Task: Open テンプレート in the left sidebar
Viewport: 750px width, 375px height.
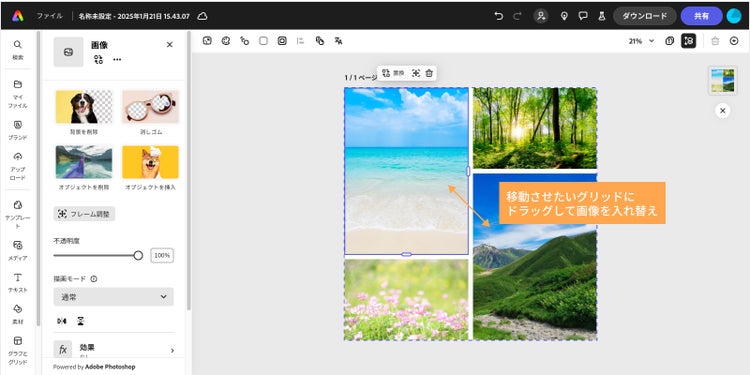Action: coord(18,214)
